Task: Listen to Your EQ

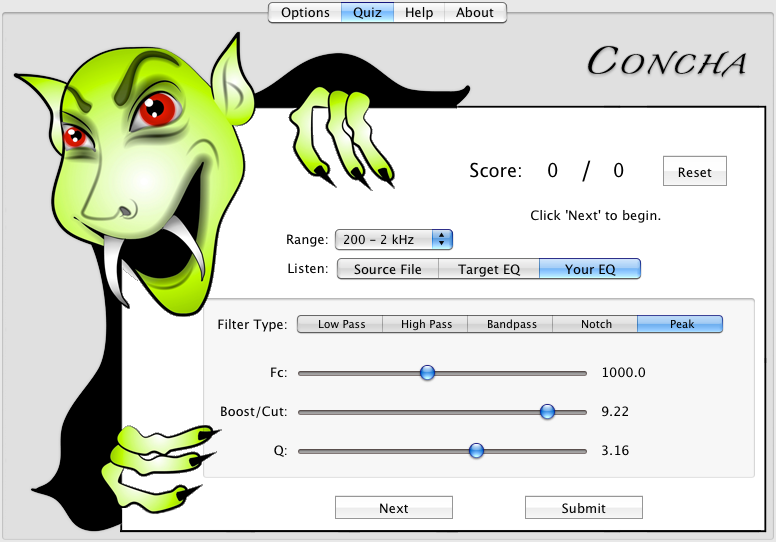Action: pyautogui.click(x=590, y=269)
